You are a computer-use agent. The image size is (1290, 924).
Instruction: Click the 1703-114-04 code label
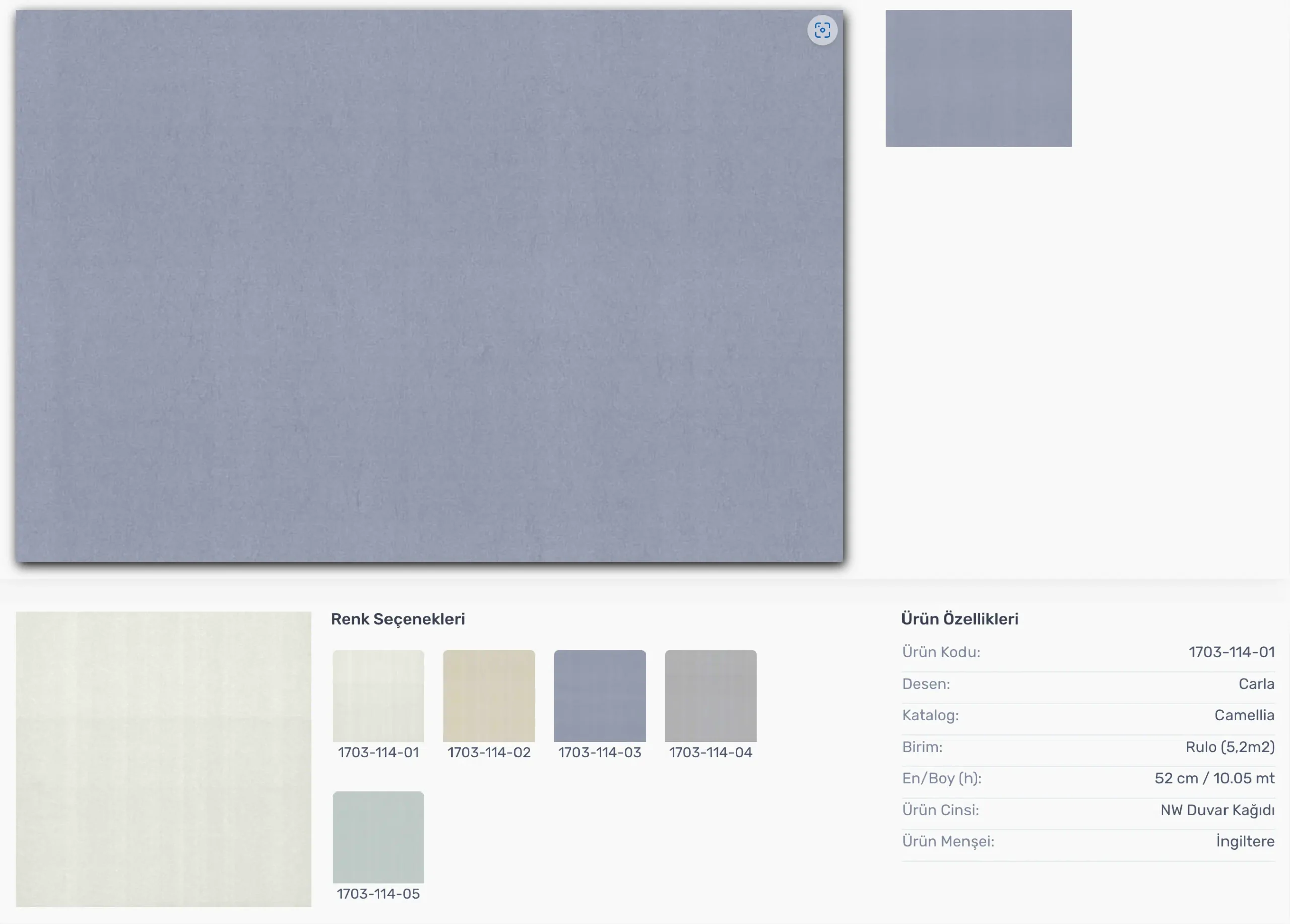711,752
